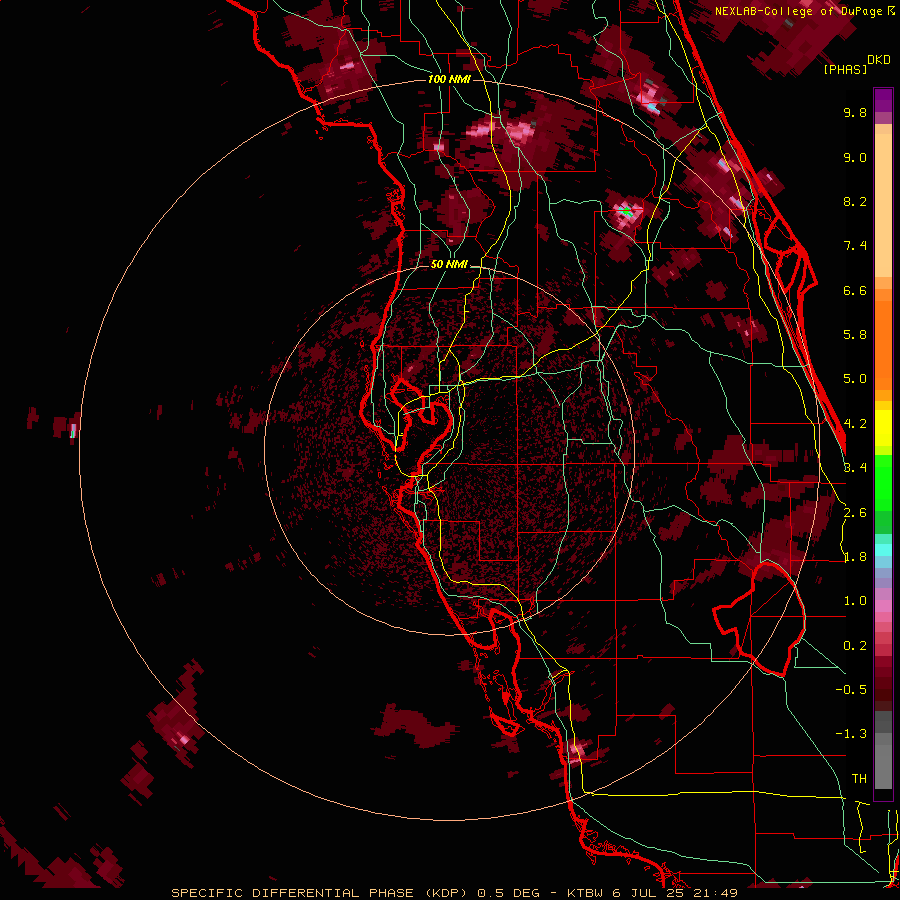The image size is (900, 900).
Task: Click the 100 NMI range ring label
Action: tap(449, 79)
